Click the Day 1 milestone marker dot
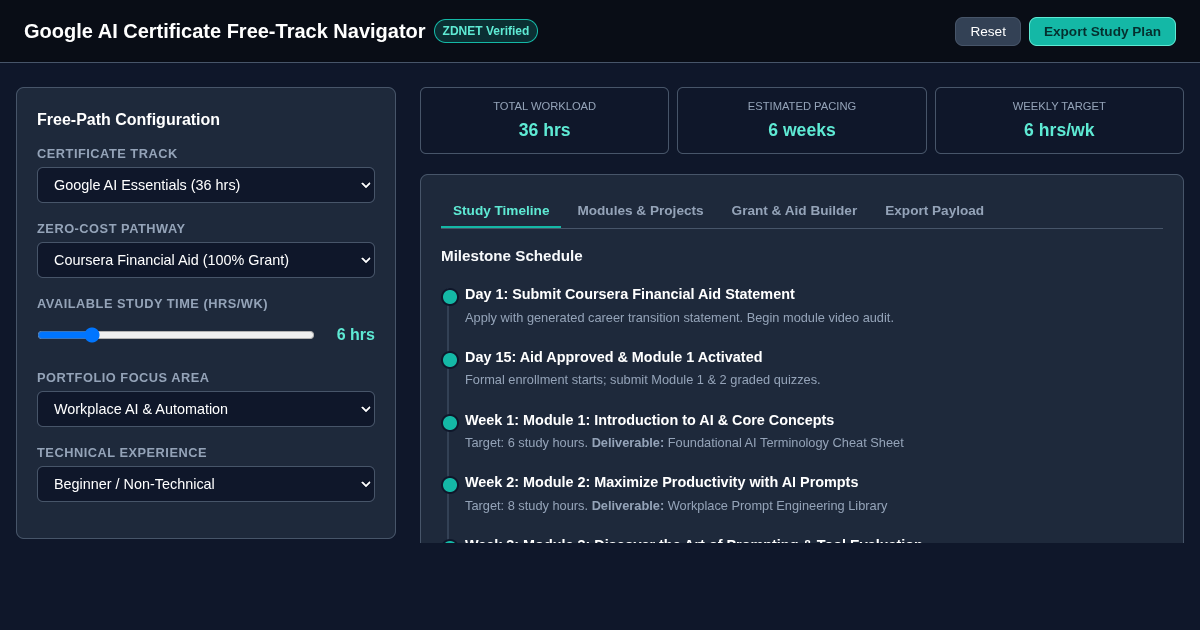Viewport: 1200px width, 630px height. [x=450, y=297]
